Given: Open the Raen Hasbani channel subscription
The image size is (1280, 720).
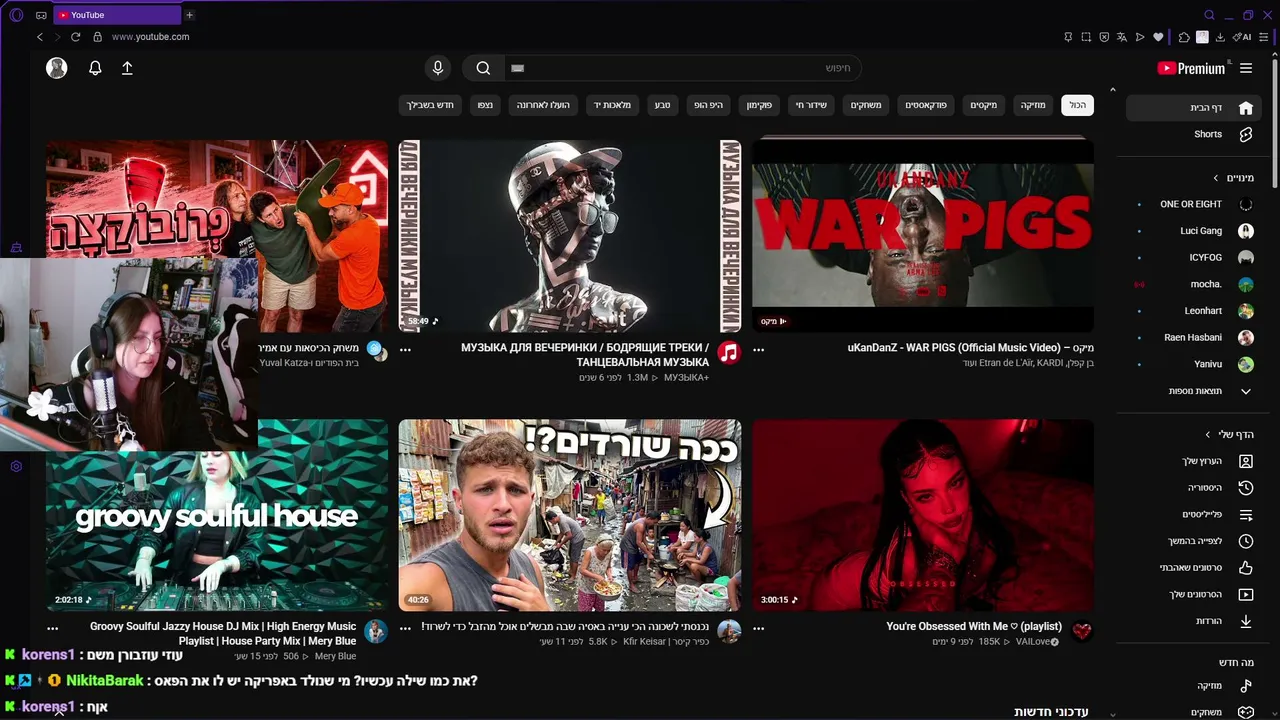Looking at the screenshot, I should [x=1194, y=338].
